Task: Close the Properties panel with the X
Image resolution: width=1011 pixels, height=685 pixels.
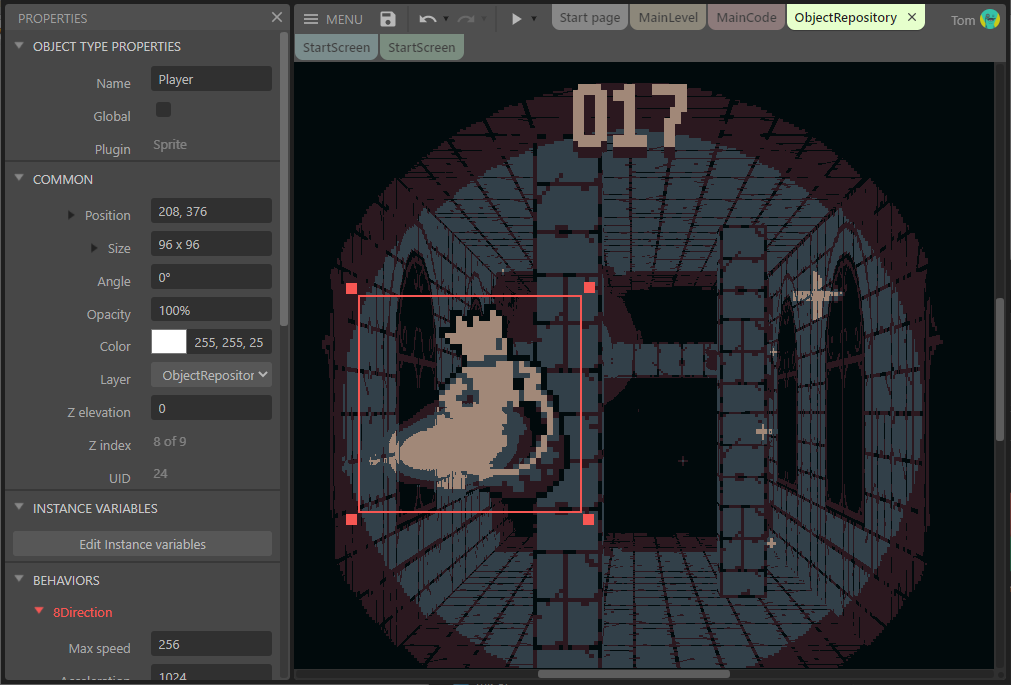Action: 277,17
